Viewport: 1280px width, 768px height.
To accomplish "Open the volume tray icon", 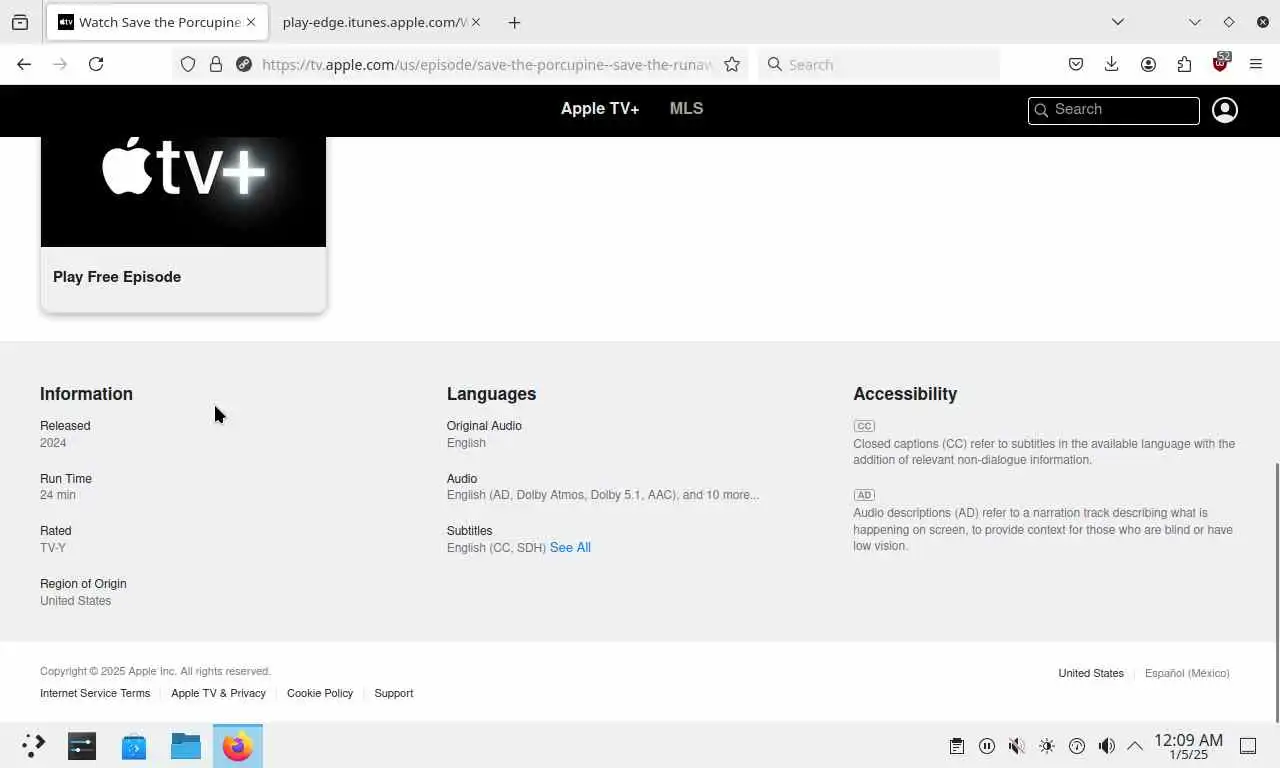I will coord(1106,746).
